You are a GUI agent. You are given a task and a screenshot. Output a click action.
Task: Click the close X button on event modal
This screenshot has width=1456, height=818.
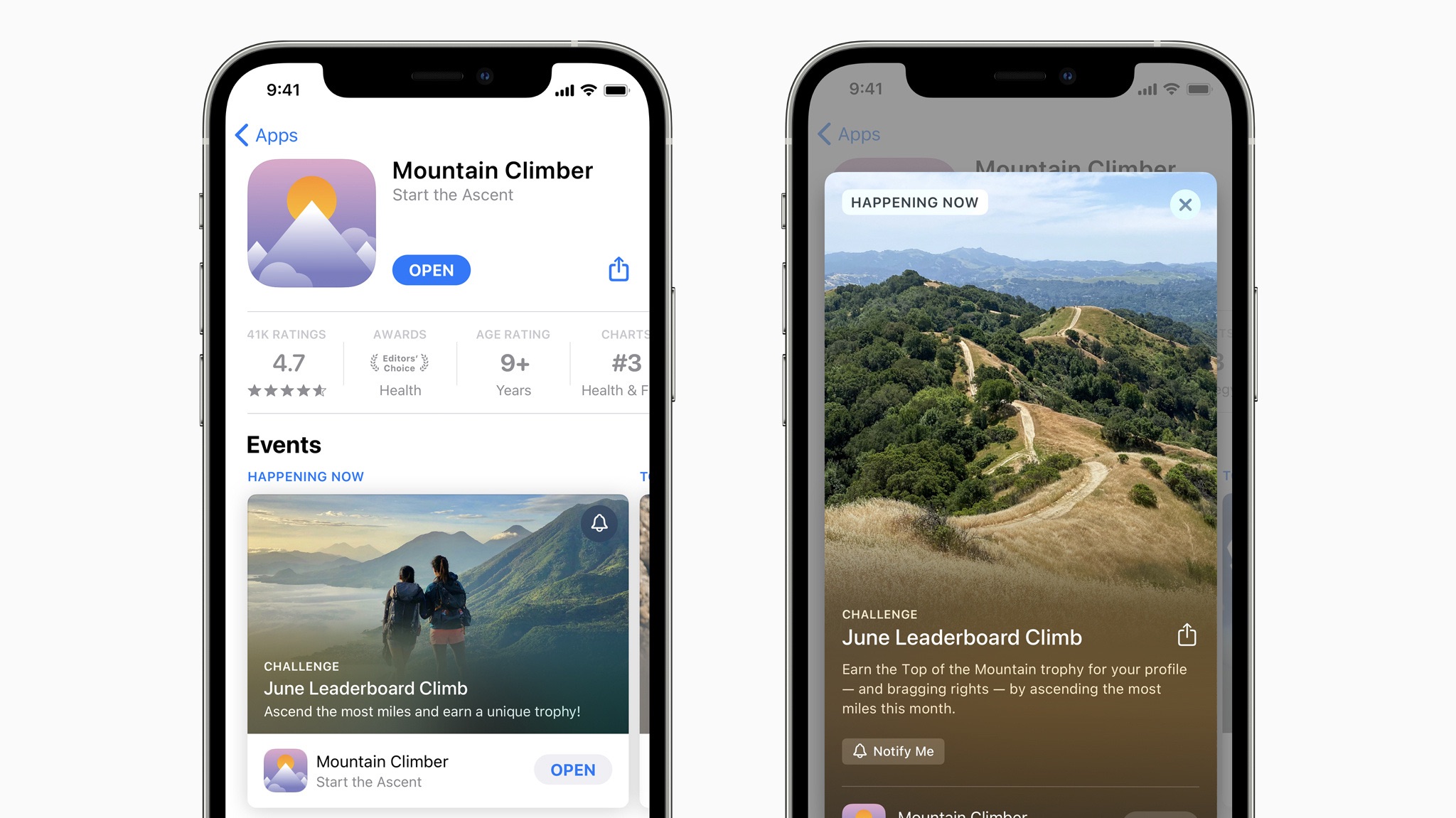1185,204
